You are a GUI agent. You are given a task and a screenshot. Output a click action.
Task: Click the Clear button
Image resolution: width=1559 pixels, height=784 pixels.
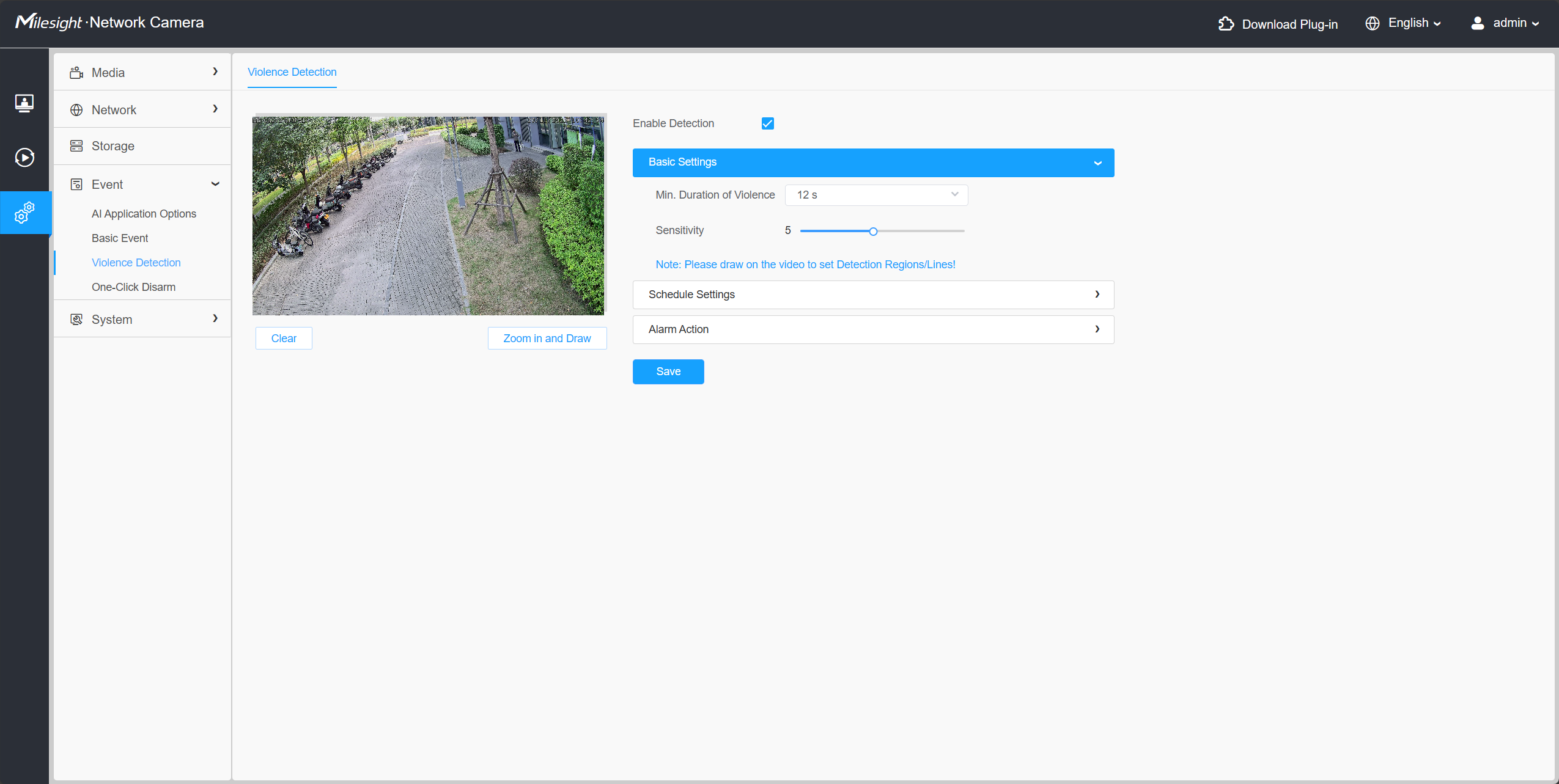coord(284,338)
